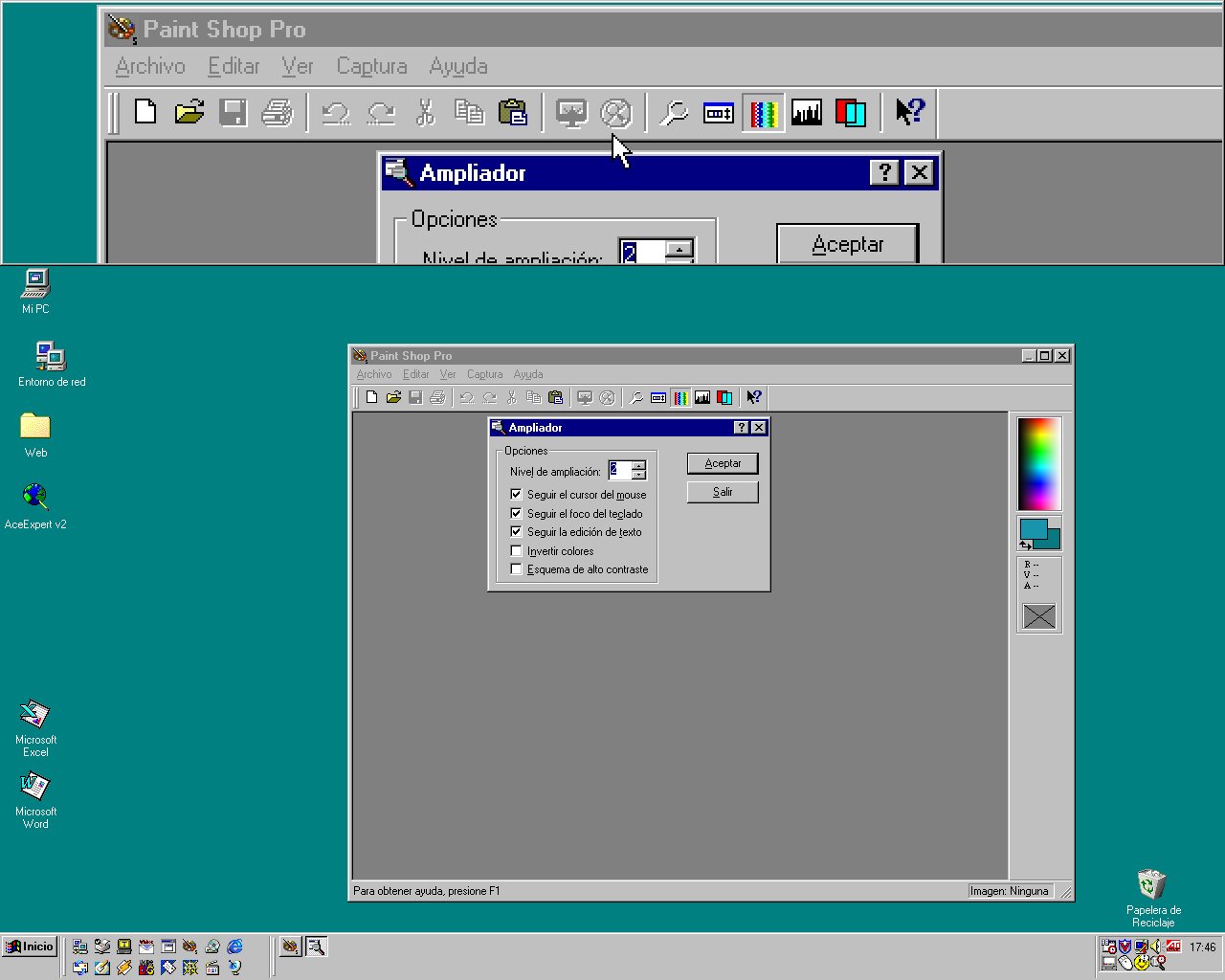Select the Web folder on desktop

35,434
